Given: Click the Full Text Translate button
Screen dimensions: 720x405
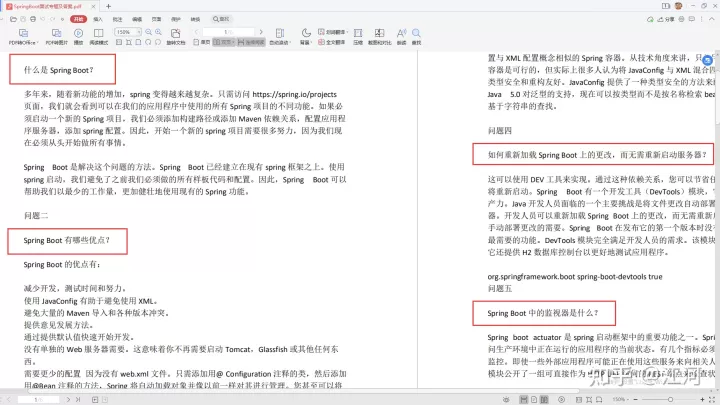Looking at the screenshot, I should [x=333, y=42].
